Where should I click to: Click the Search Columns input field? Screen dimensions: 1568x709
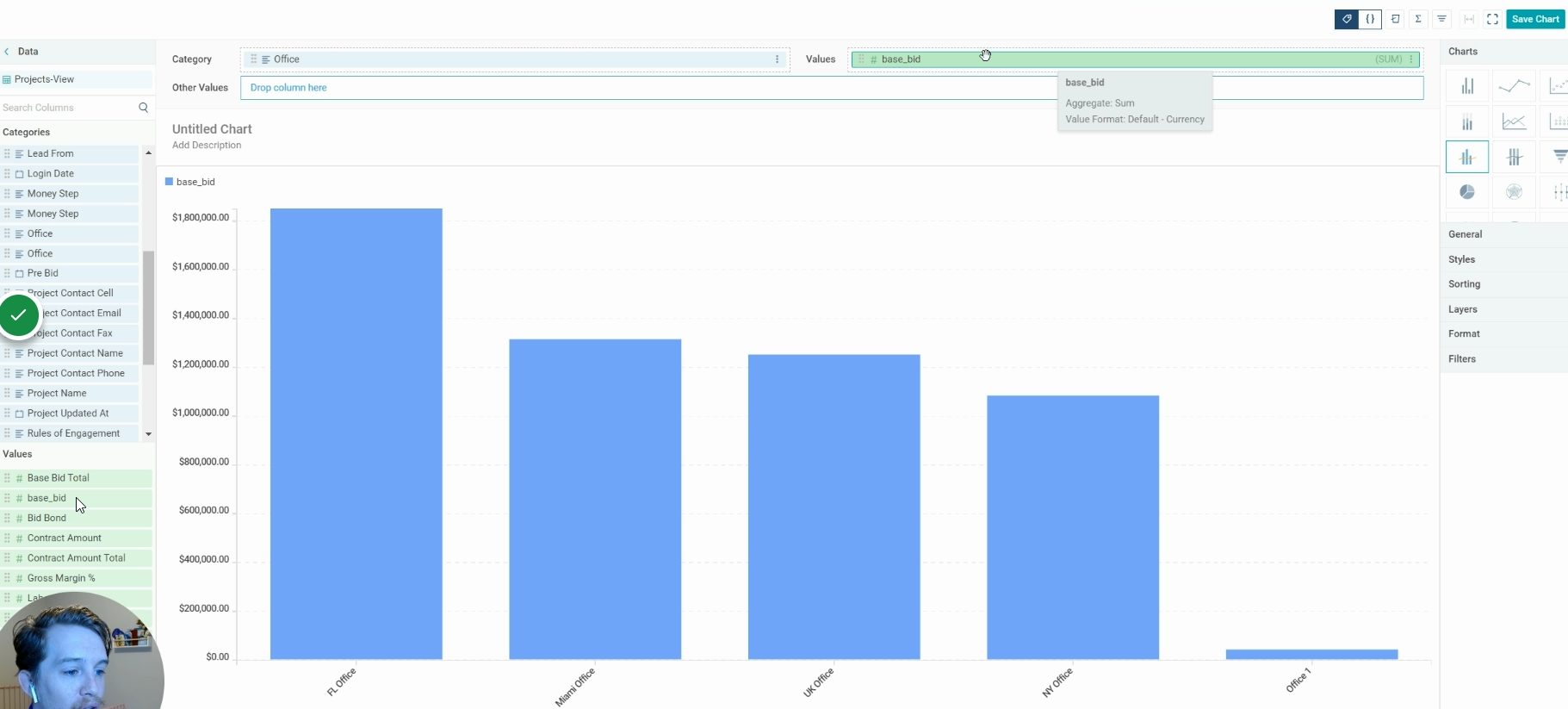tap(69, 108)
